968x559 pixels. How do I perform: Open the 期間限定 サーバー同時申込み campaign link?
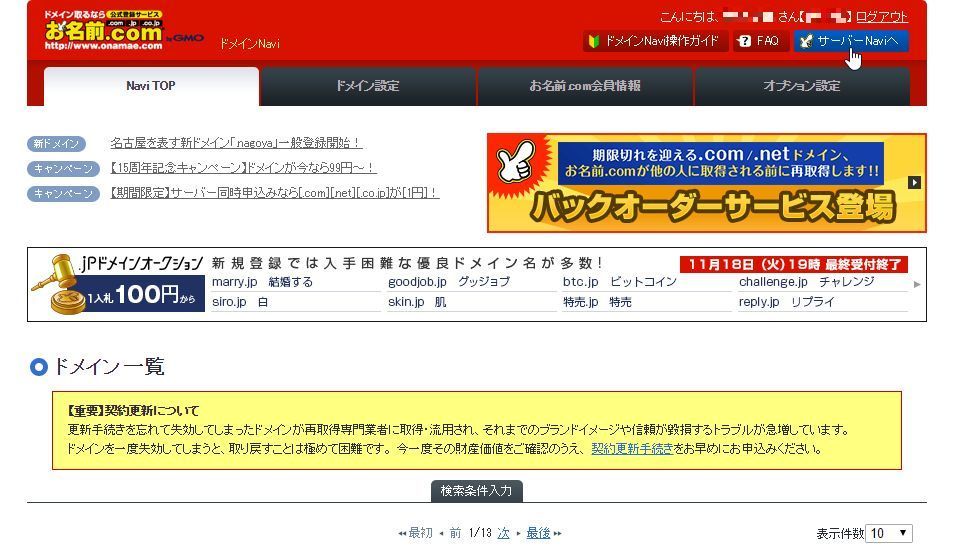coord(275,193)
